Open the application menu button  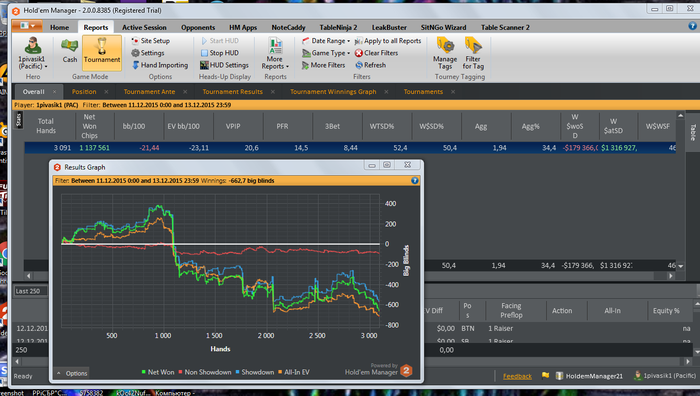[x=27, y=26]
